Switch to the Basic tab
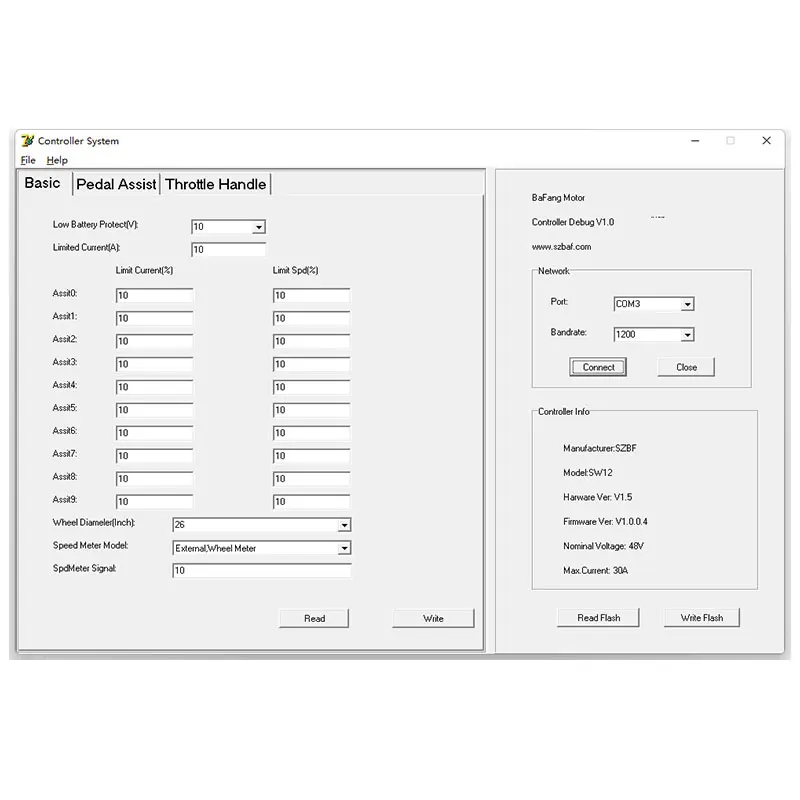This screenshot has width=800, height=800. 42,183
